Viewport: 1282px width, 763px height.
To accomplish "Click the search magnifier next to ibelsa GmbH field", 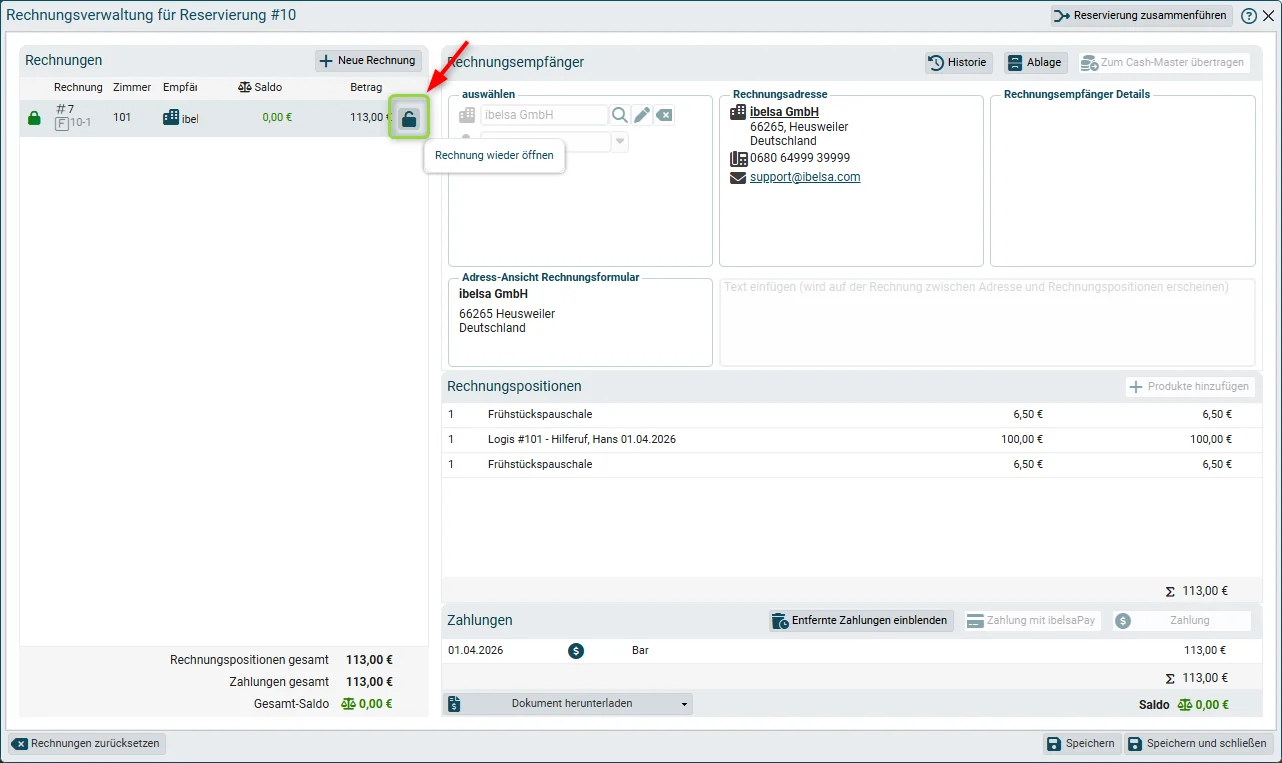I will [x=620, y=115].
